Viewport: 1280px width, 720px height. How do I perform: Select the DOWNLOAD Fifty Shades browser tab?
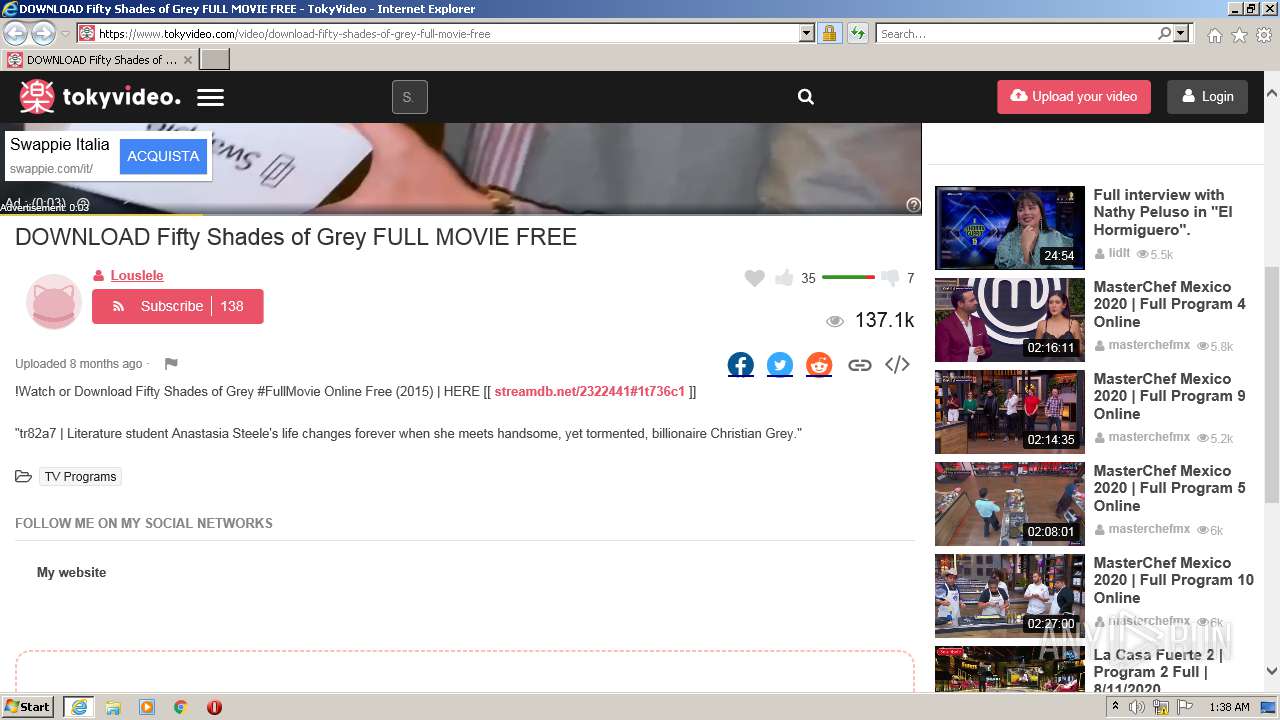point(99,59)
